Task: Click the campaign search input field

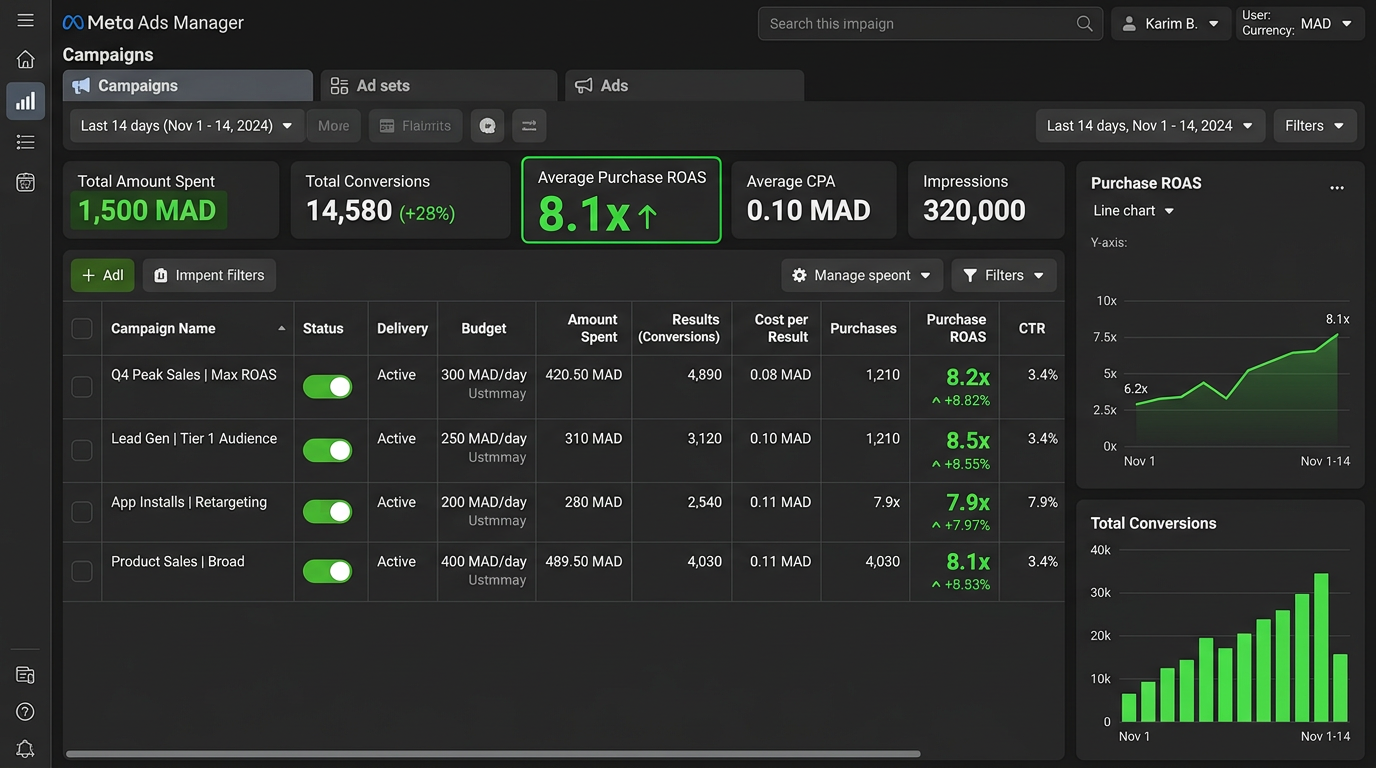Action: pyautogui.click(x=929, y=23)
